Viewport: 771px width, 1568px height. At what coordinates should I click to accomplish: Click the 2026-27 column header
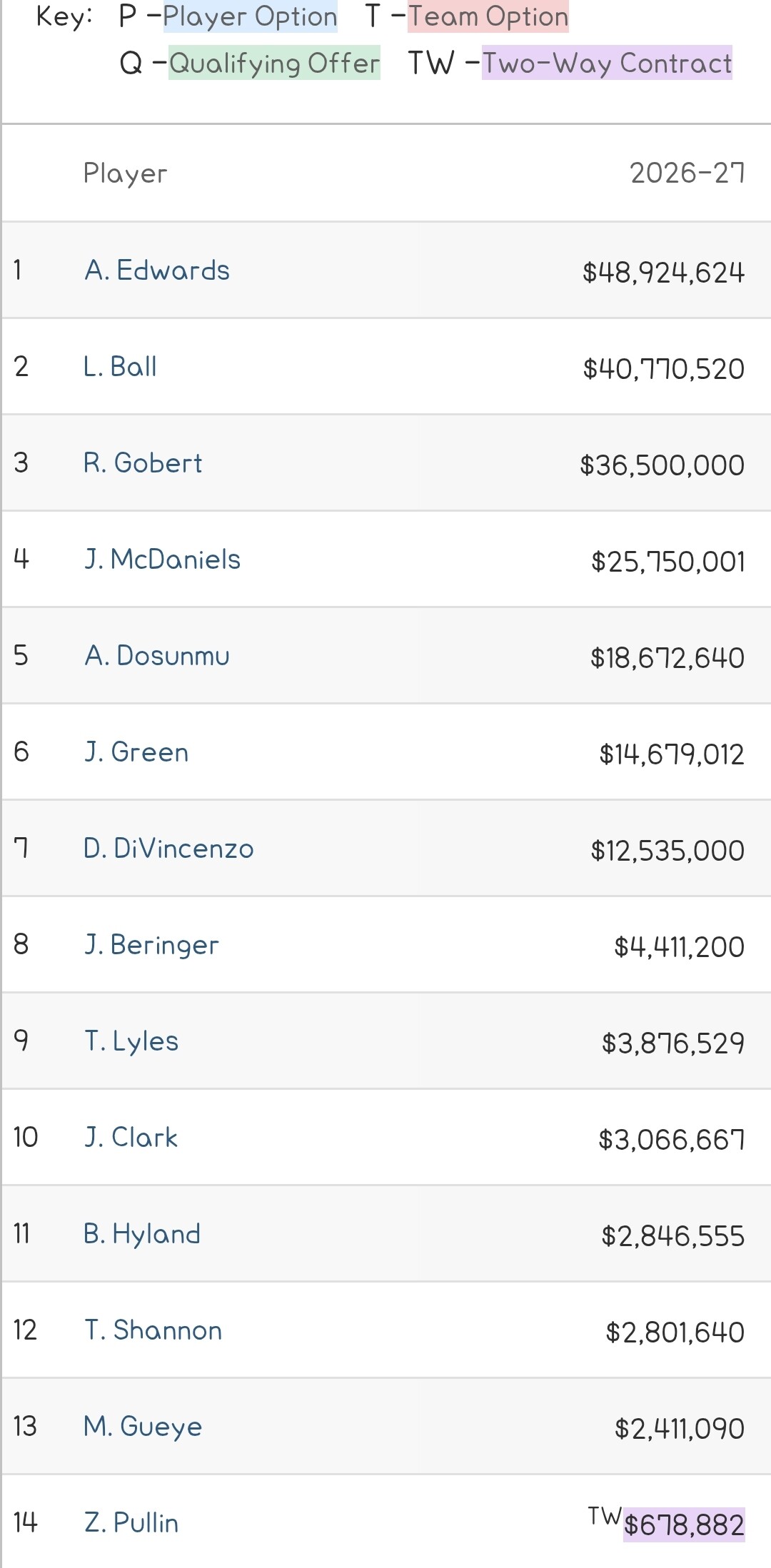coord(687,173)
